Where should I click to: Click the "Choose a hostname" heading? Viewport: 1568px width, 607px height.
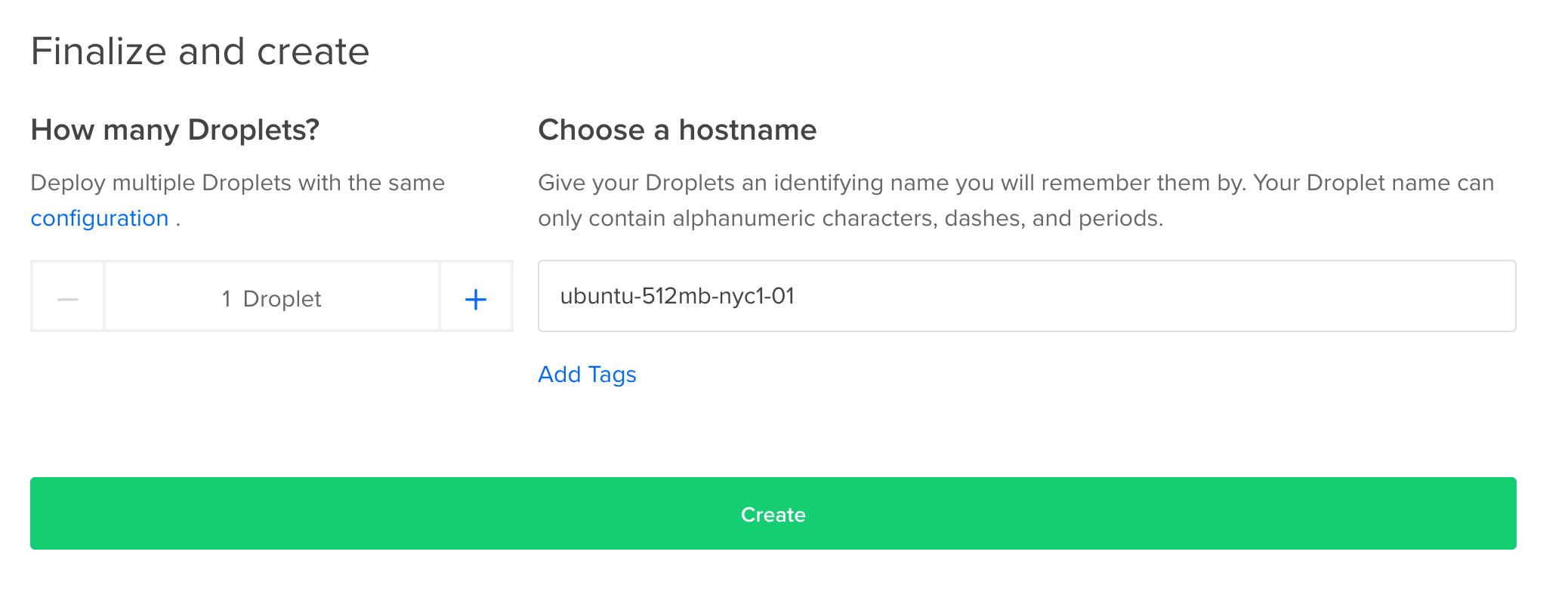tap(677, 130)
